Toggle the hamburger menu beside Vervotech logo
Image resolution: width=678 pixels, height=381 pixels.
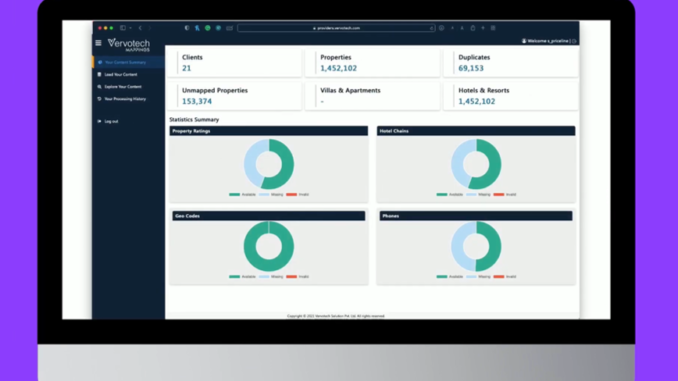98,43
